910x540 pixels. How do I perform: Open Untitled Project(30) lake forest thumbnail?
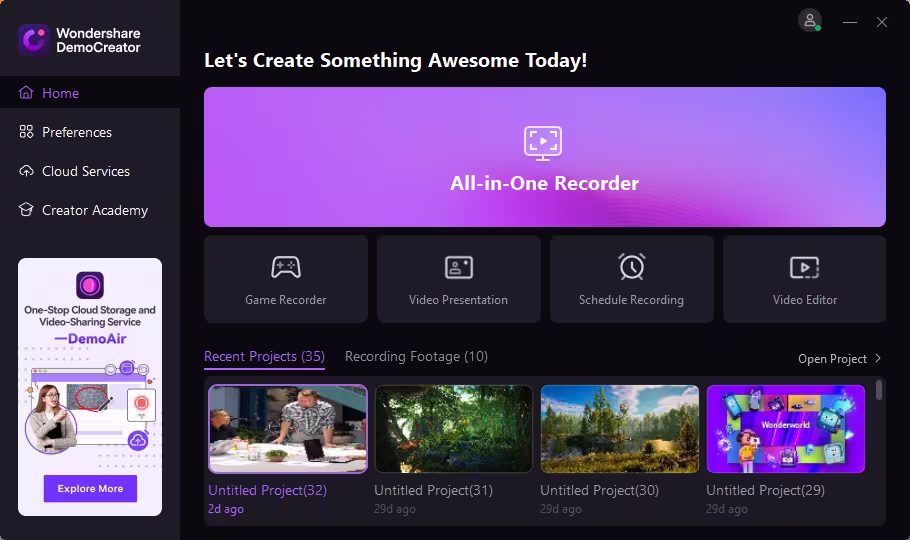point(620,429)
